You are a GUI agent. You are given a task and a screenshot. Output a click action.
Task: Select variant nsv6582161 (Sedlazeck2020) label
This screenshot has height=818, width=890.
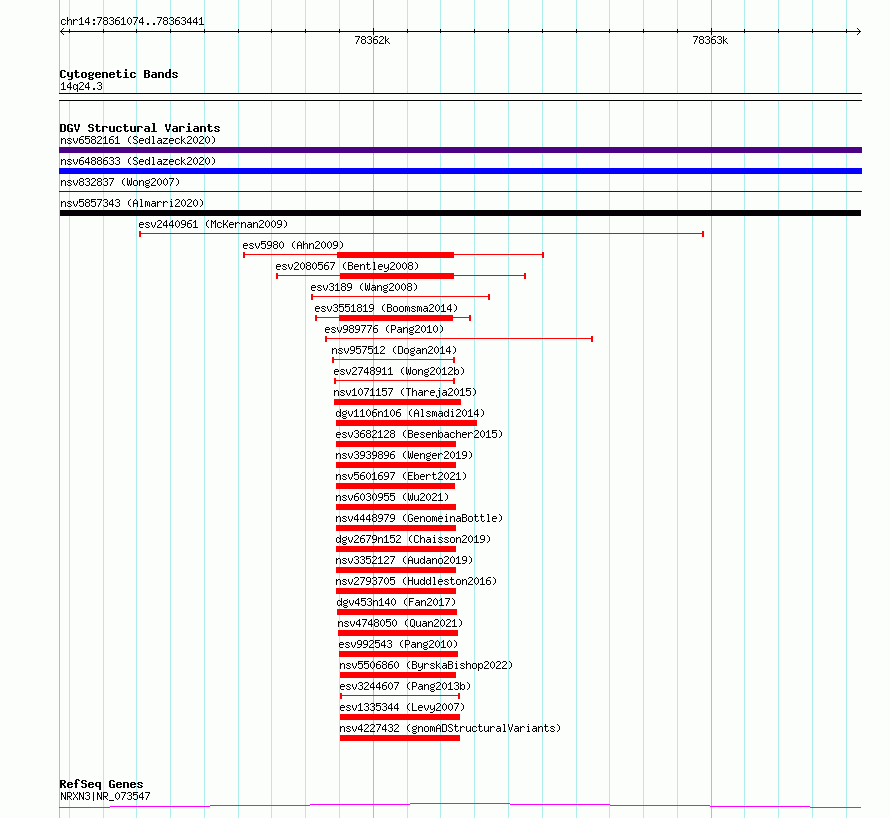pos(138,140)
